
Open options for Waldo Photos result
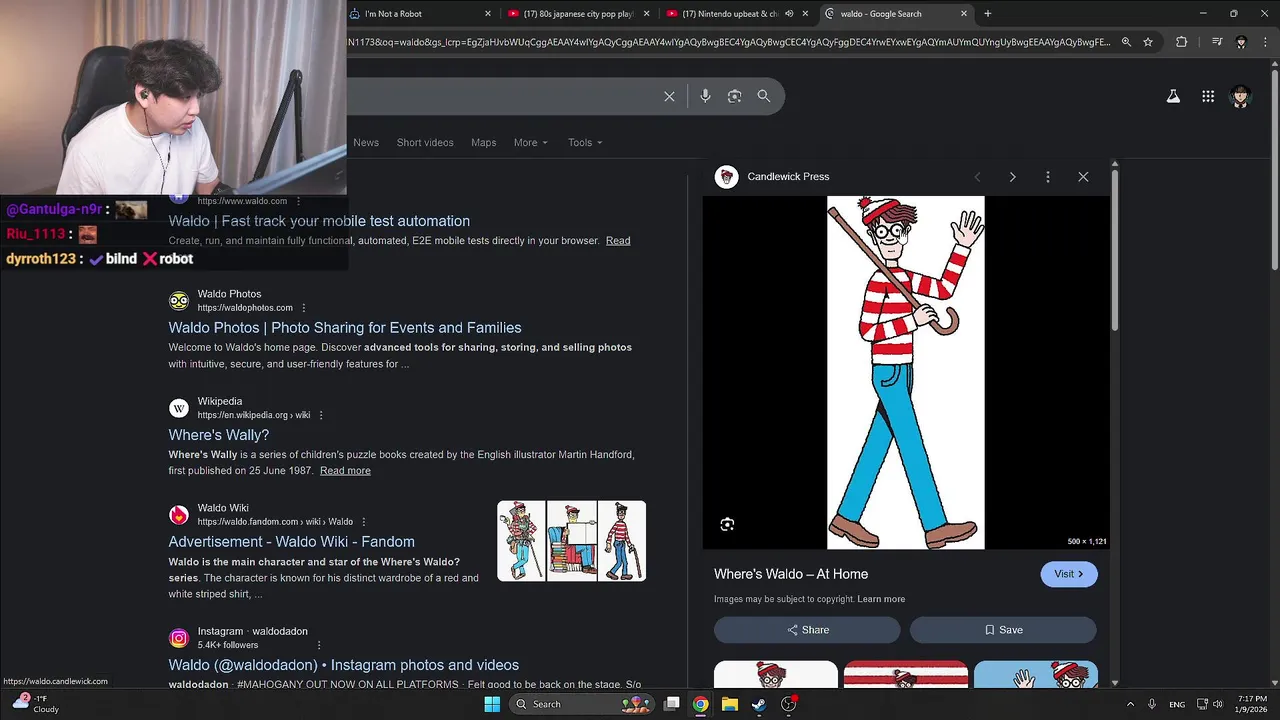pyautogui.click(x=304, y=308)
